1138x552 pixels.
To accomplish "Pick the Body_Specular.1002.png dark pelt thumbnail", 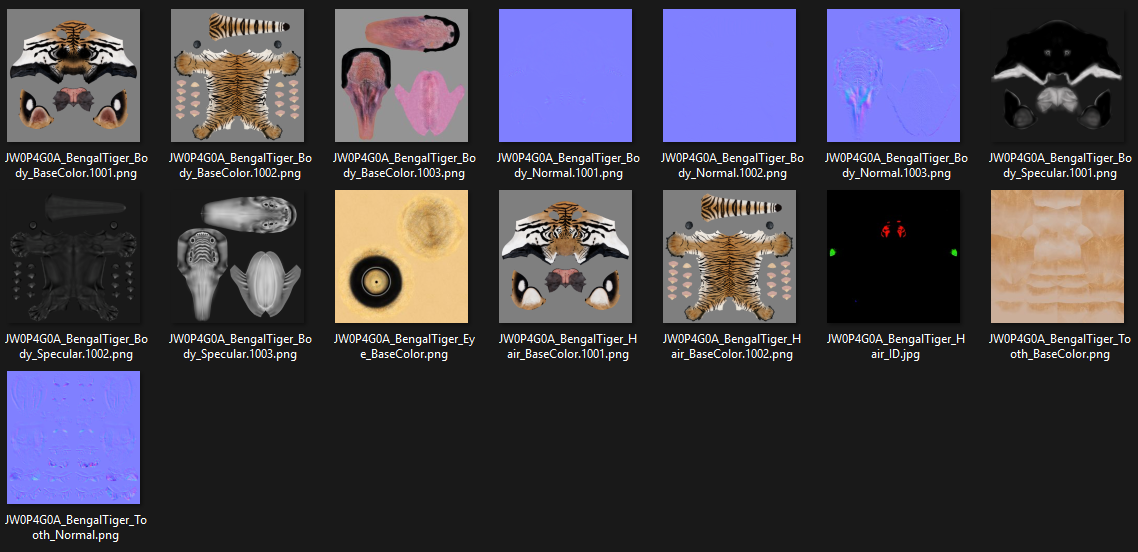I will click(x=73, y=257).
